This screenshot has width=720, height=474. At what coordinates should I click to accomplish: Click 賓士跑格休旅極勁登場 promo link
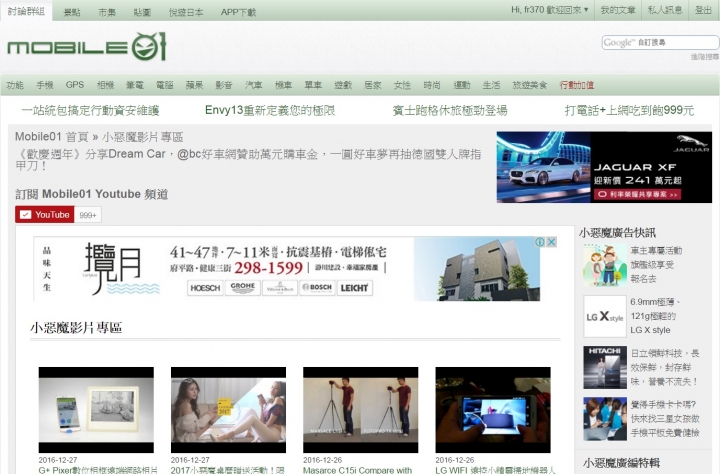[450, 110]
